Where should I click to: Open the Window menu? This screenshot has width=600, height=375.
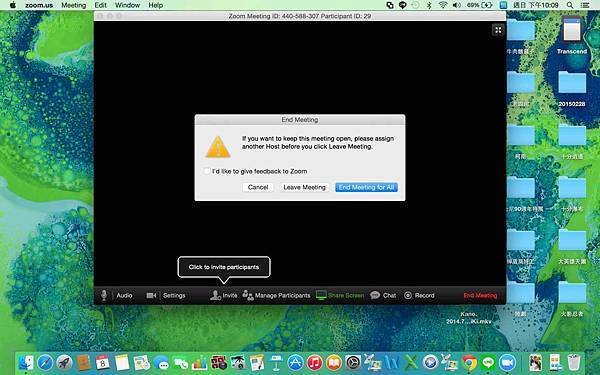click(x=127, y=5)
